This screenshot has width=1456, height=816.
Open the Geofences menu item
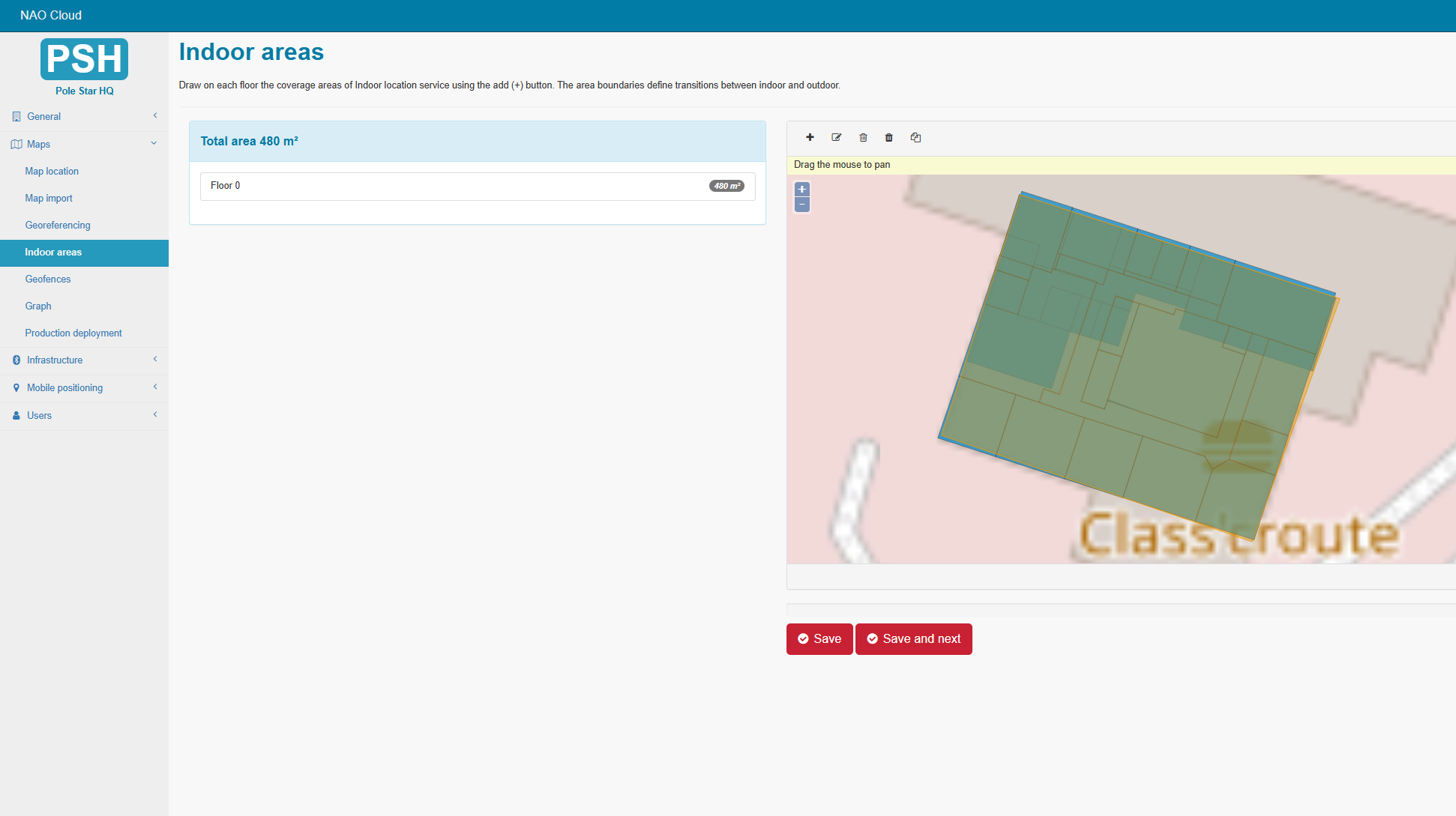point(48,279)
